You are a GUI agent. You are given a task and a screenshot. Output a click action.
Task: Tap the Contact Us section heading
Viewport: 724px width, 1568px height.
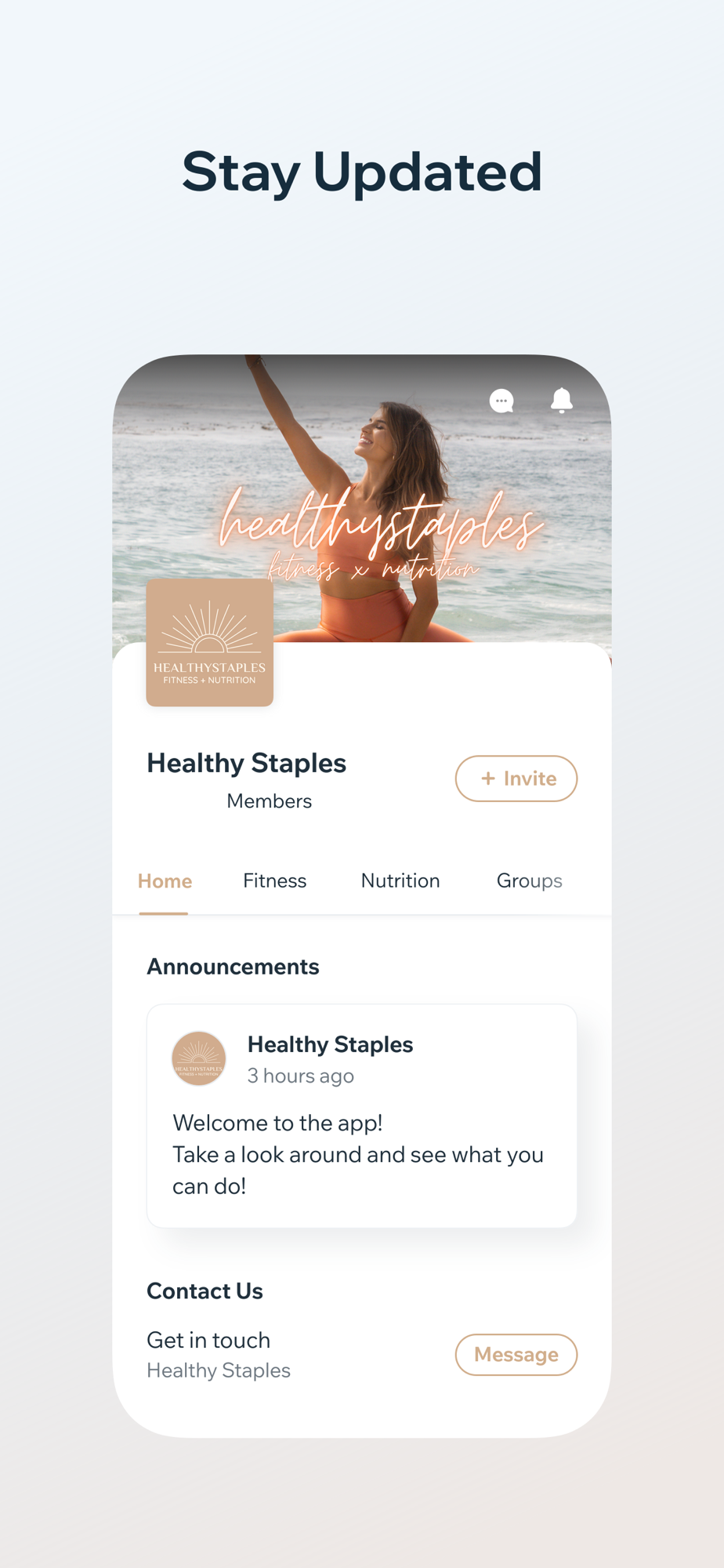click(x=205, y=1291)
